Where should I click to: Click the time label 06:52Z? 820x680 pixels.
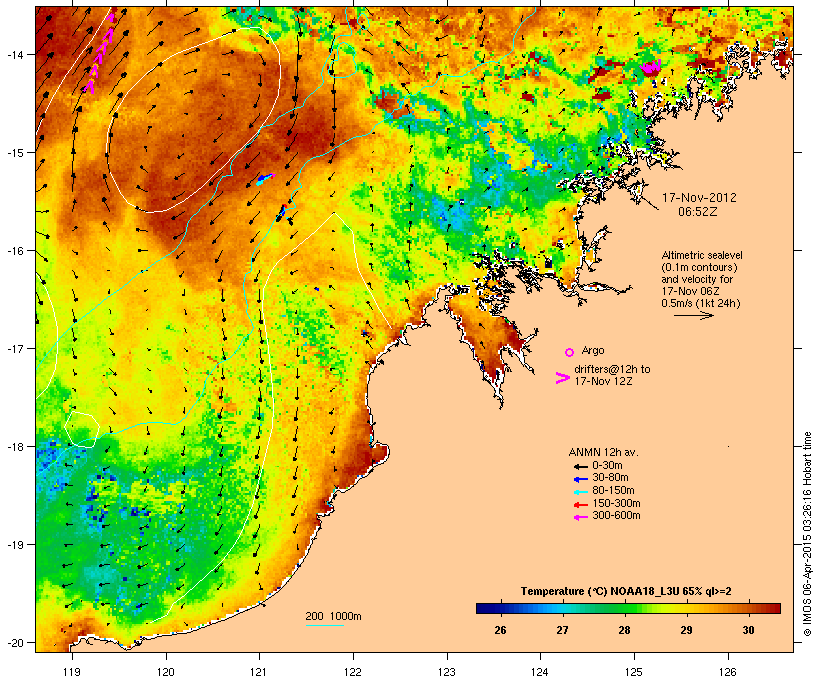(x=698, y=212)
